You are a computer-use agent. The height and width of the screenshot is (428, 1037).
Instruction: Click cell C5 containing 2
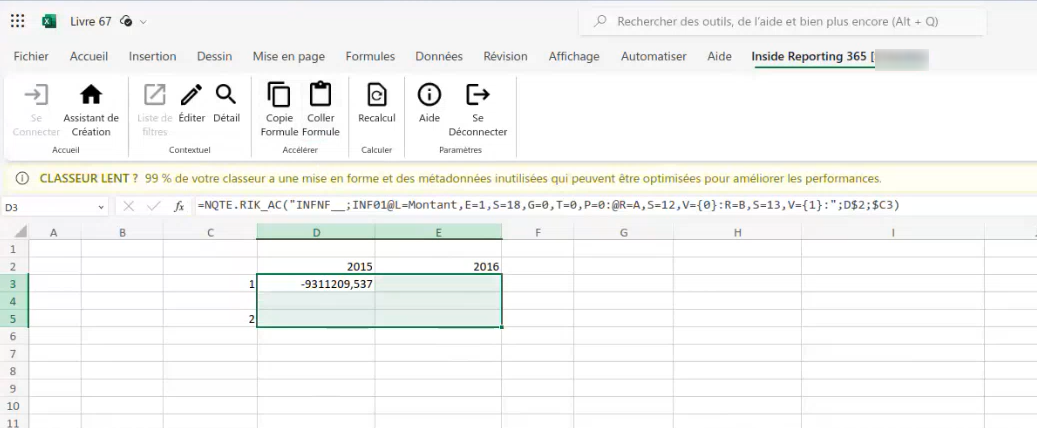click(210, 318)
